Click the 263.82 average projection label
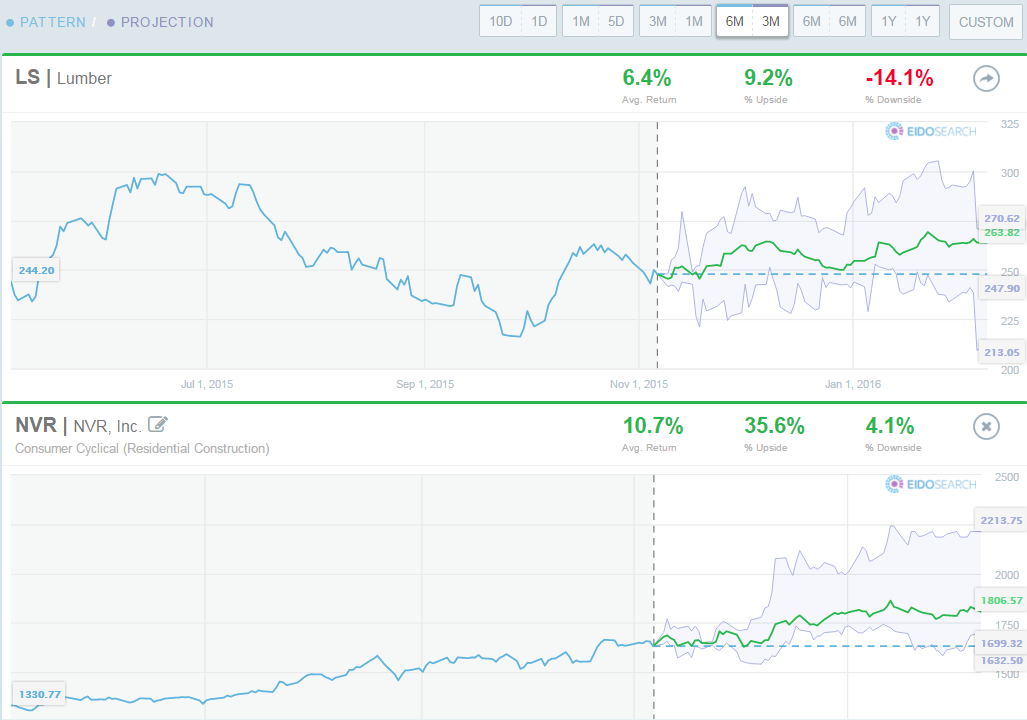The width and height of the screenshot is (1027, 720). pyautogui.click(x=1001, y=233)
